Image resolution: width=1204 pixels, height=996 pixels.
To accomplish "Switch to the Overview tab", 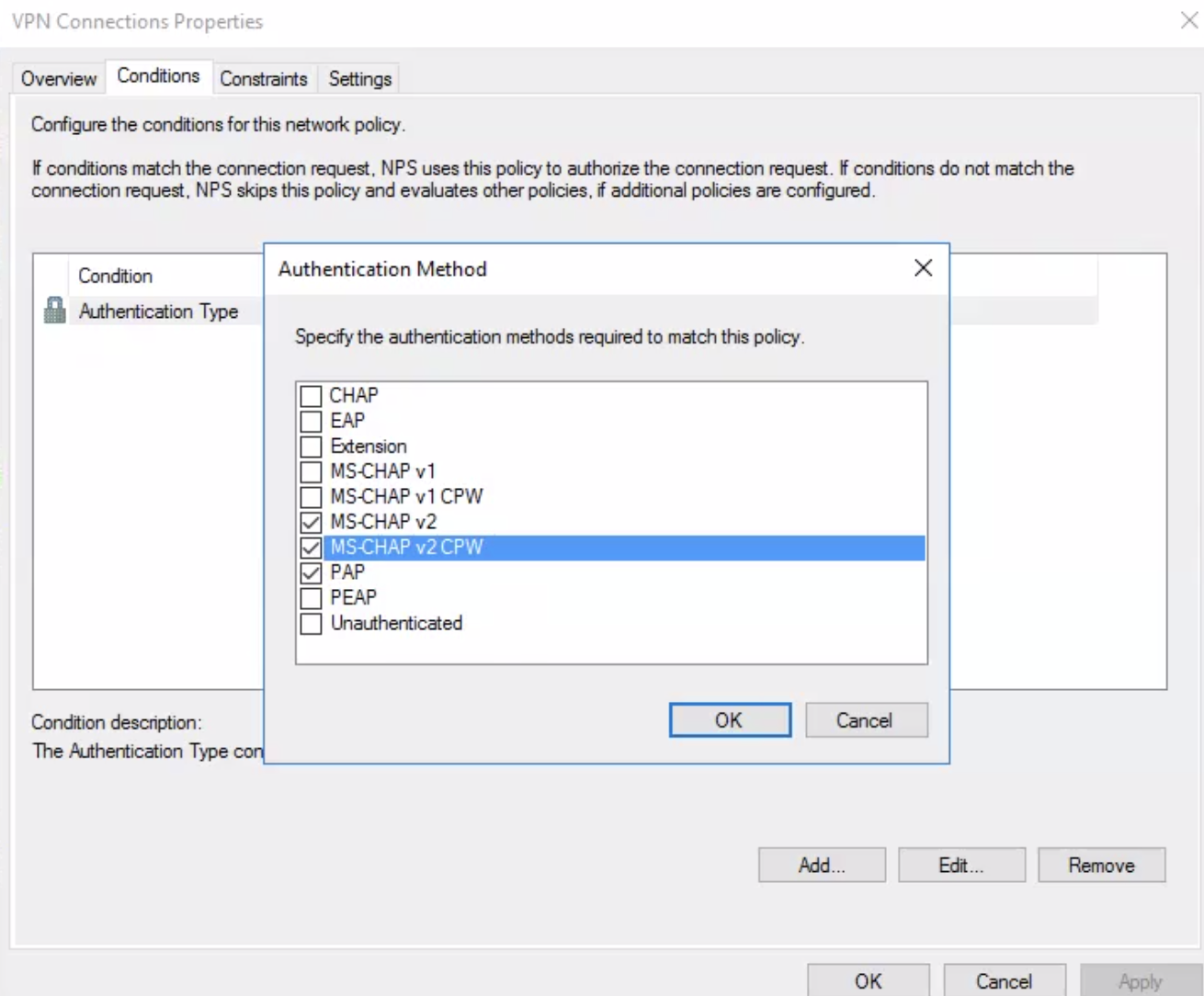I will [x=59, y=79].
